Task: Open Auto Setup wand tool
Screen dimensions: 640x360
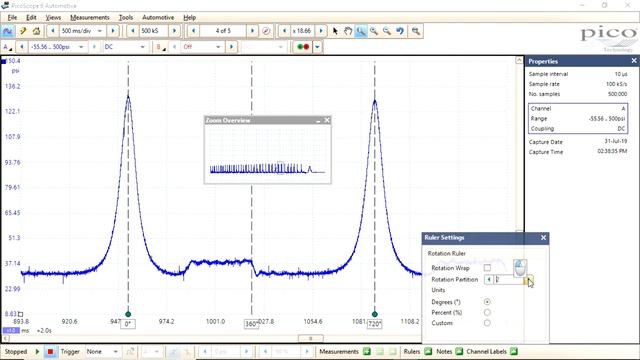Action: 23,31
